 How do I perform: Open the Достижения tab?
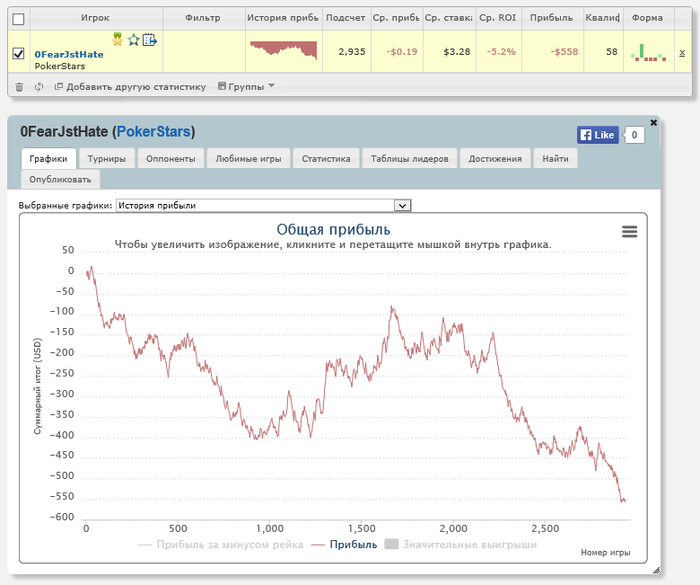[495, 159]
